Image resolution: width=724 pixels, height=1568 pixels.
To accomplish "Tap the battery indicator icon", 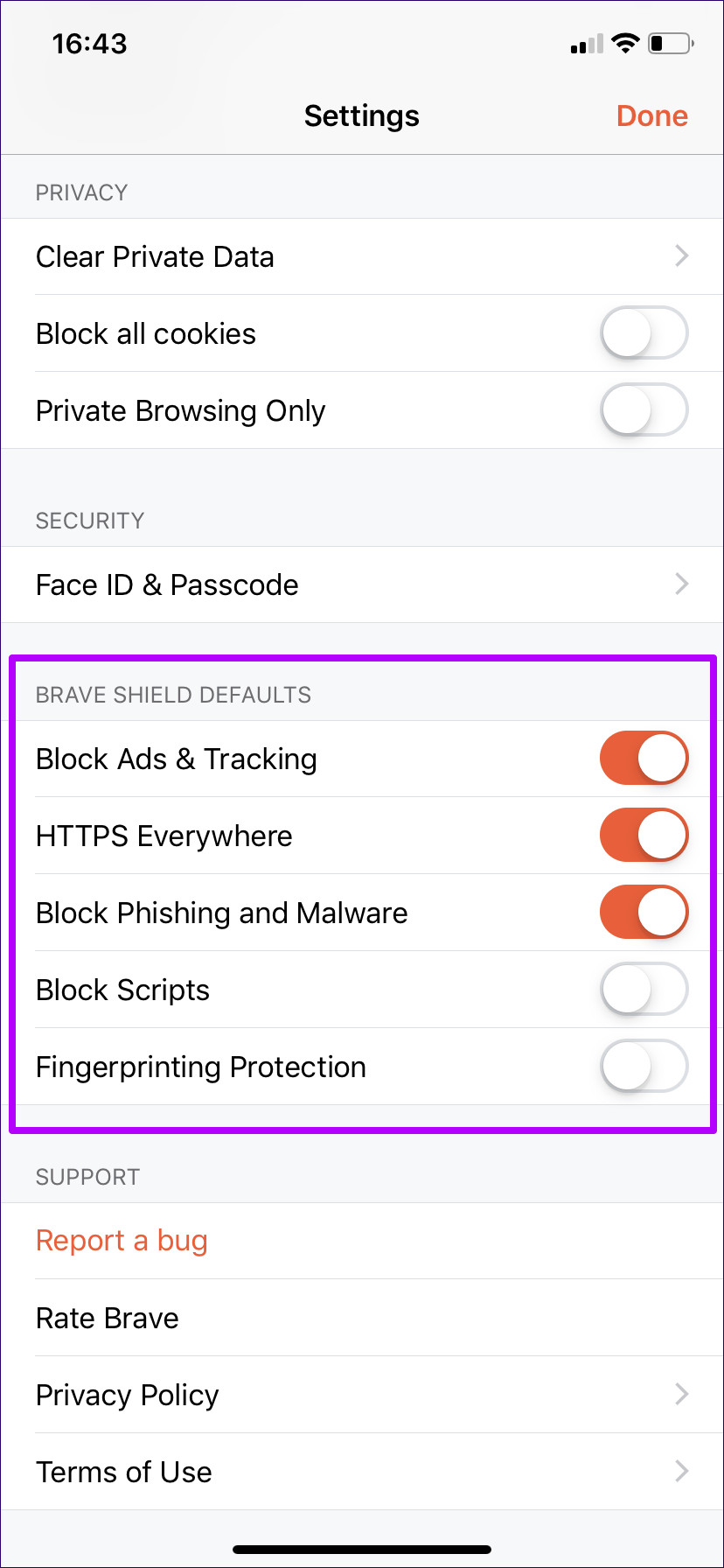I will 671,44.
